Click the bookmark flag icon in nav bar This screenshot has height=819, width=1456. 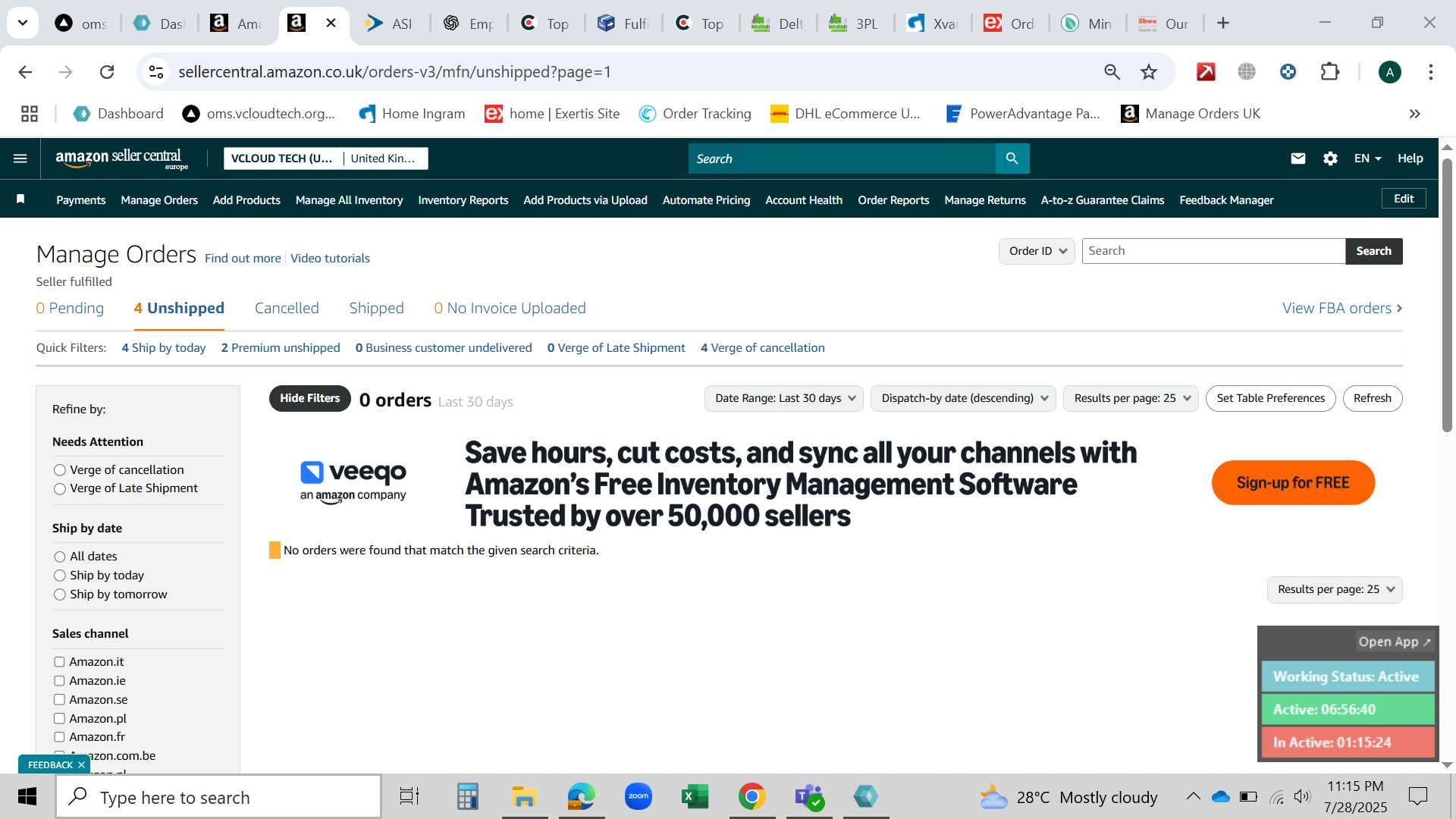(x=20, y=199)
